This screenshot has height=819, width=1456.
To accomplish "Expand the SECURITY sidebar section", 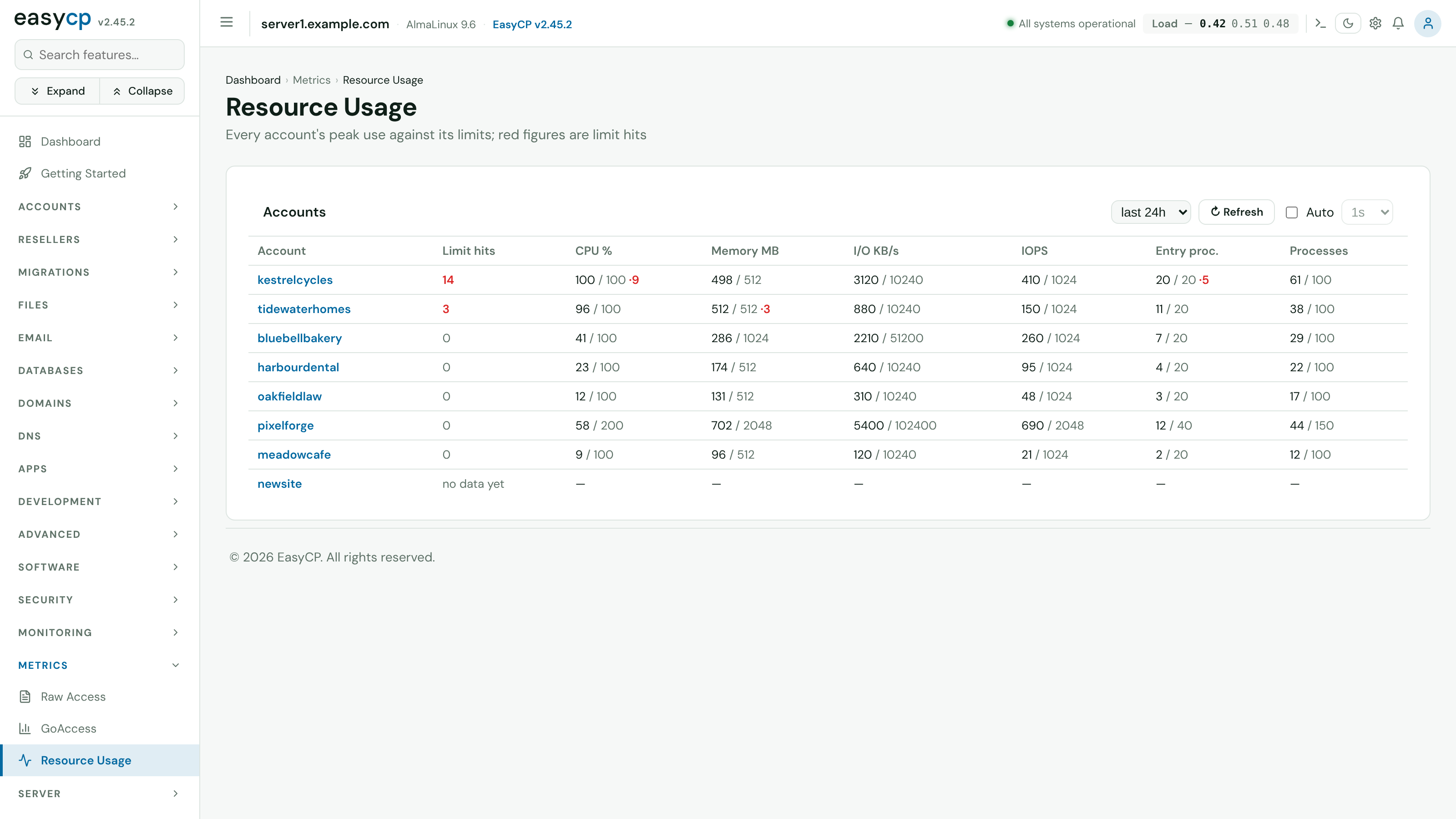I will (100, 600).
